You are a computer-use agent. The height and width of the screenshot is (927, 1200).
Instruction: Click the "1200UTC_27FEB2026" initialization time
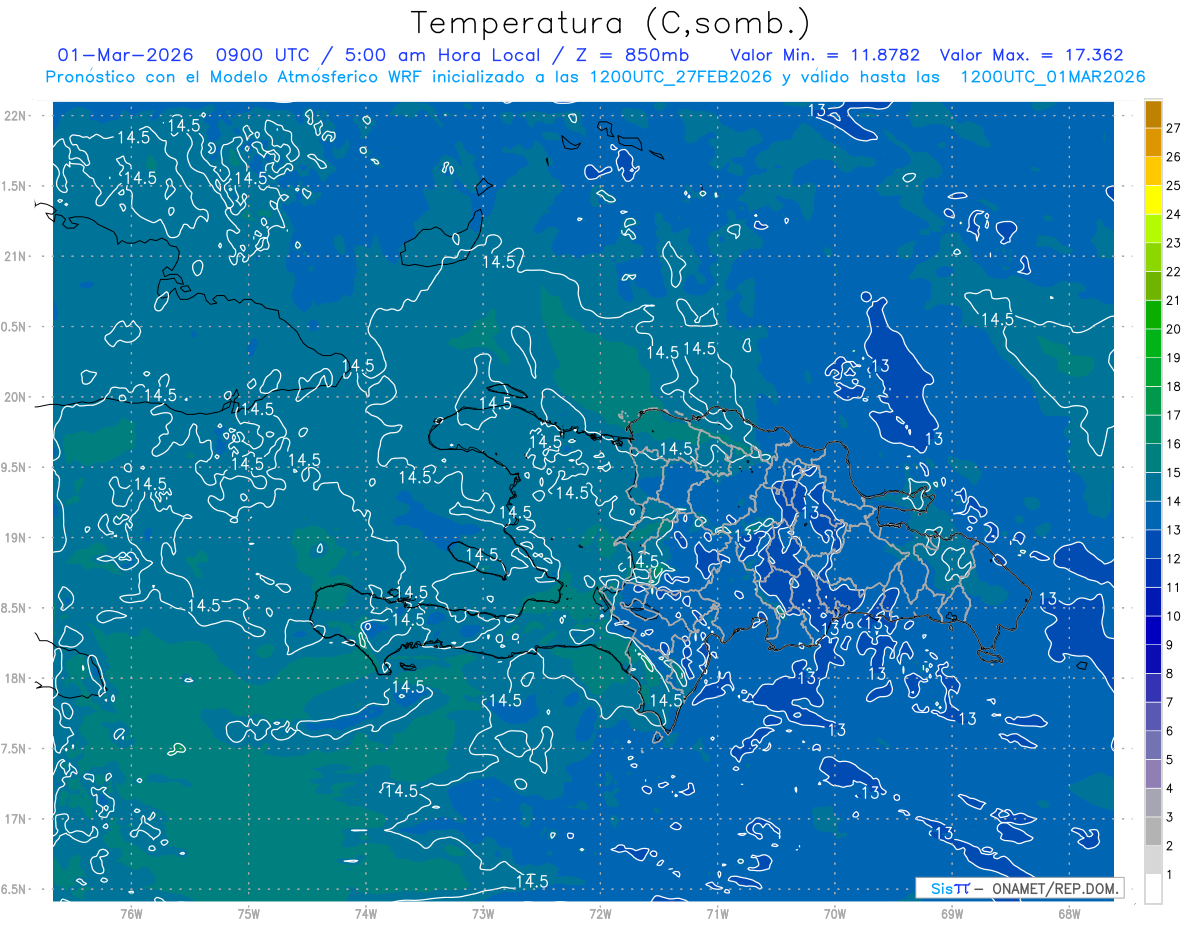point(680,77)
